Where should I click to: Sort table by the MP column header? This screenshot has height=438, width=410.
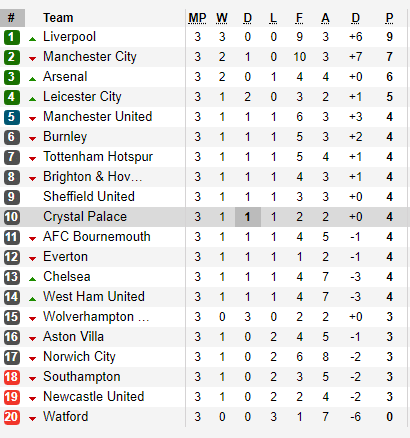pos(197,18)
